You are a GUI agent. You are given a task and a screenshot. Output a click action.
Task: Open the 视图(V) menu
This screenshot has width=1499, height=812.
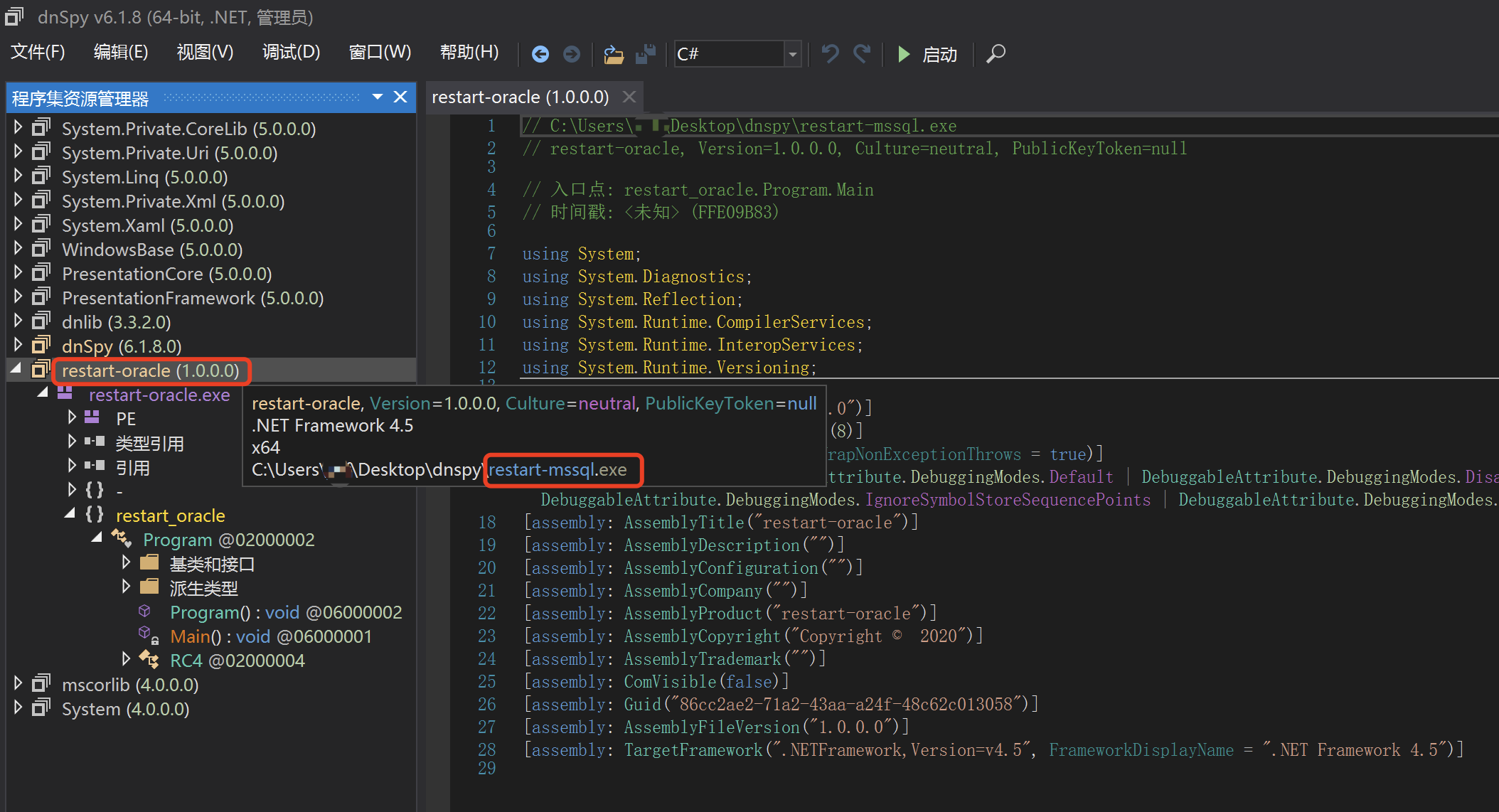click(205, 52)
